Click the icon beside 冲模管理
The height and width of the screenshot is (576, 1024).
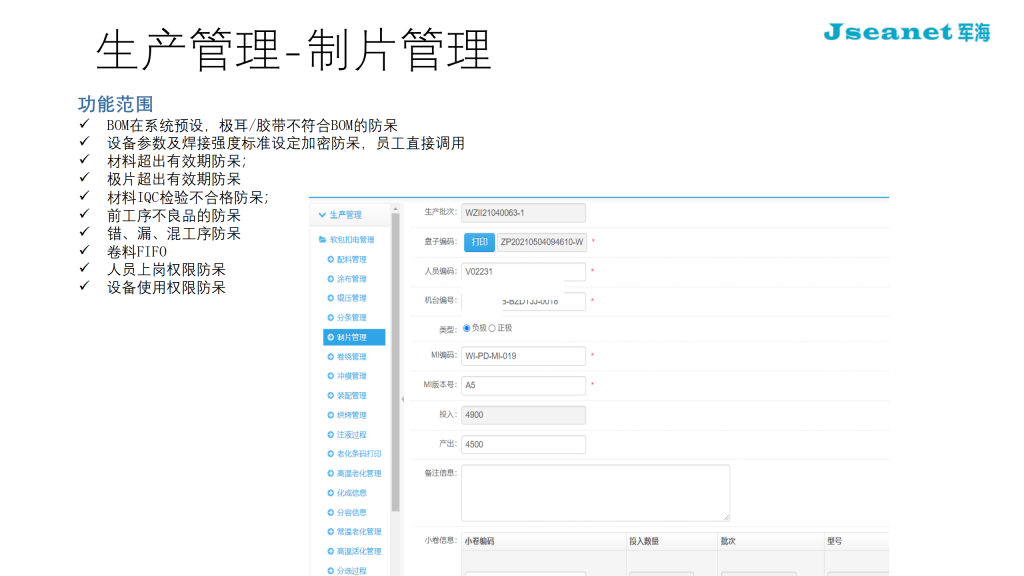(331, 376)
